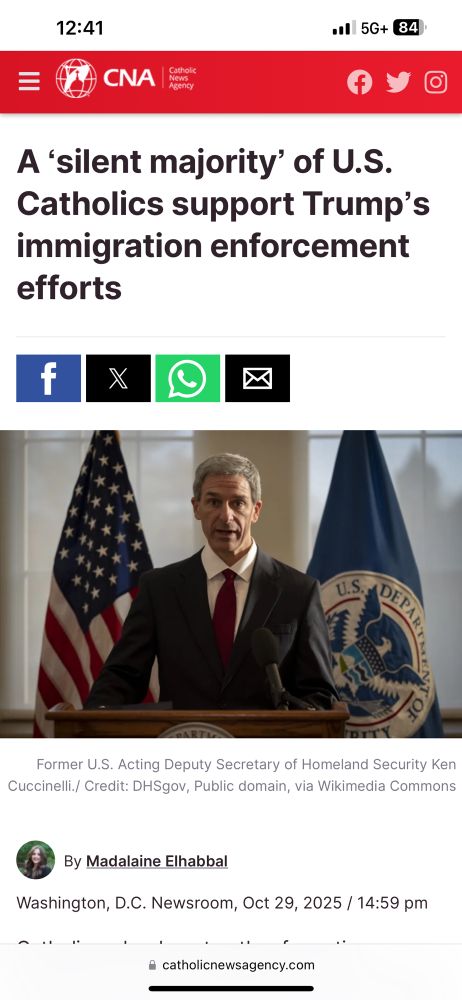Image resolution: width=462 pixels, height=1000 pixels.
Task: Share article via WhatsApp
Action: coord(188,378)
